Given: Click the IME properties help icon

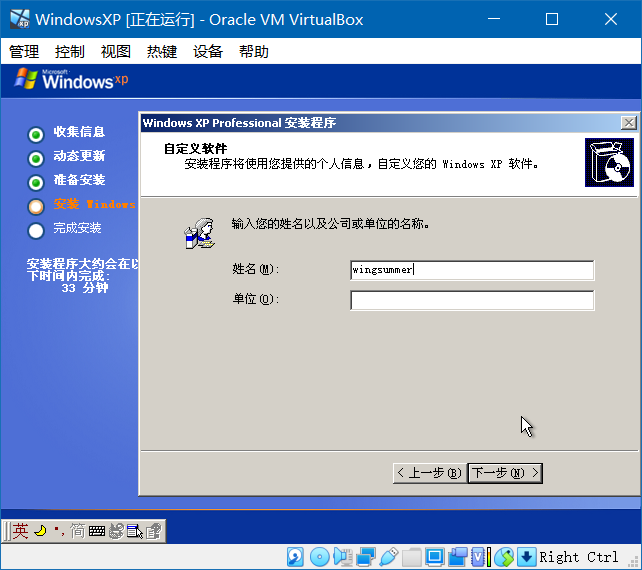Looking at the screenshot, I should click(154, 532).
